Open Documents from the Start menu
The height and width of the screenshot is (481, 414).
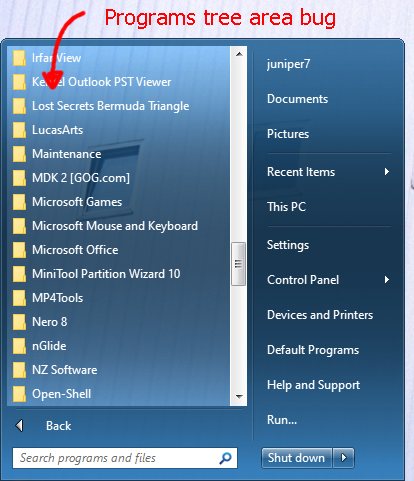[297, 99]
